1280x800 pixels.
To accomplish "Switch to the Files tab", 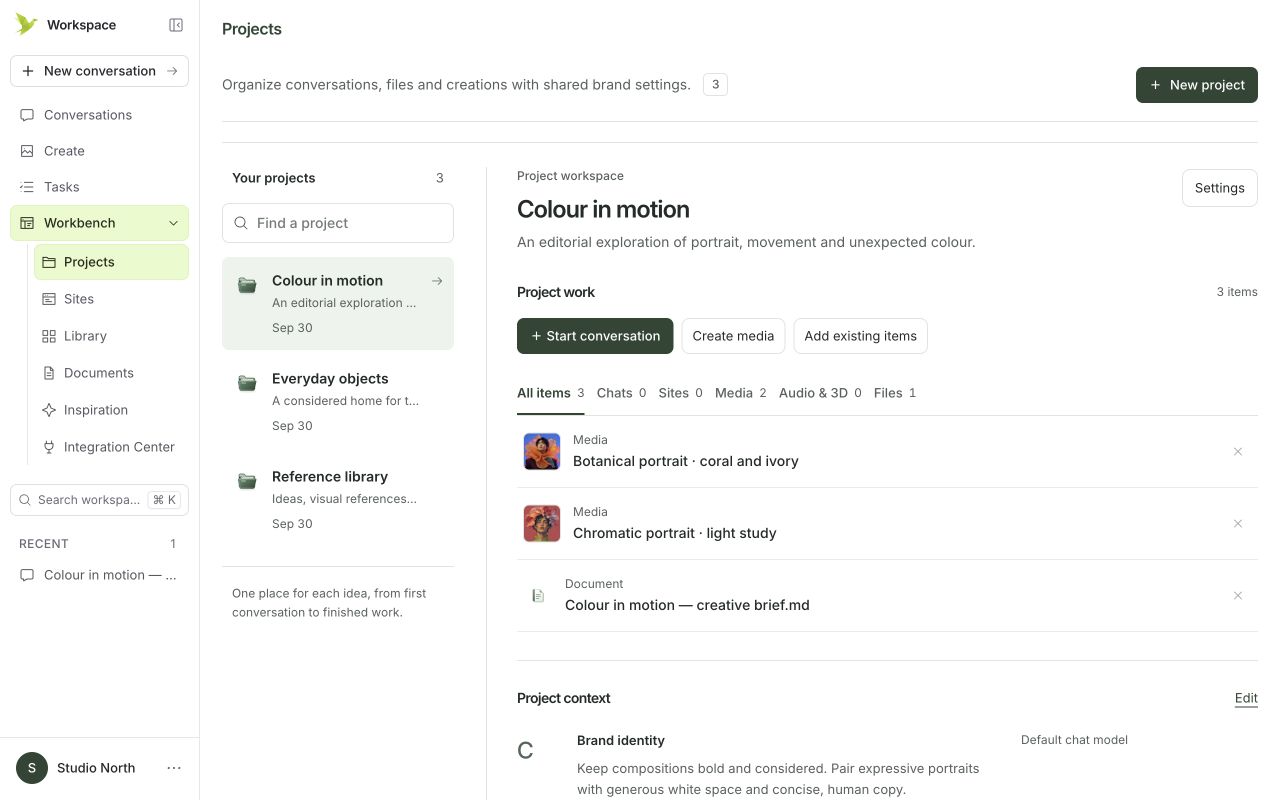I will click(x=894, y=393).
